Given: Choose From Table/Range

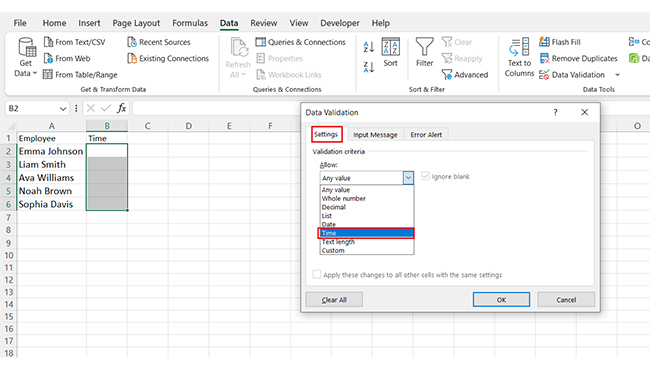Looking at the screenshot, I should coord(80,75).
